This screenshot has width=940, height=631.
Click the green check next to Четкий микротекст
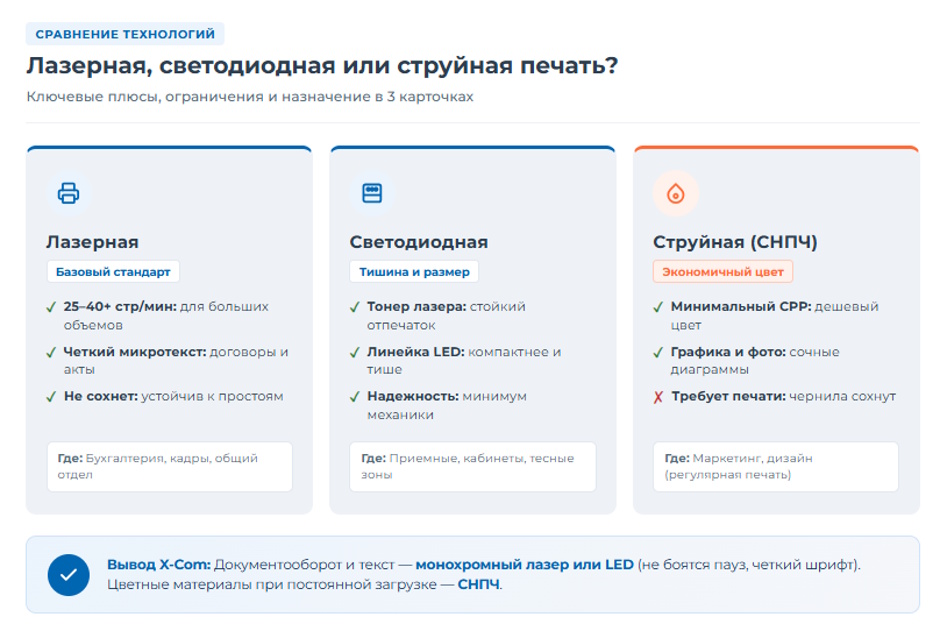(52, 352)
